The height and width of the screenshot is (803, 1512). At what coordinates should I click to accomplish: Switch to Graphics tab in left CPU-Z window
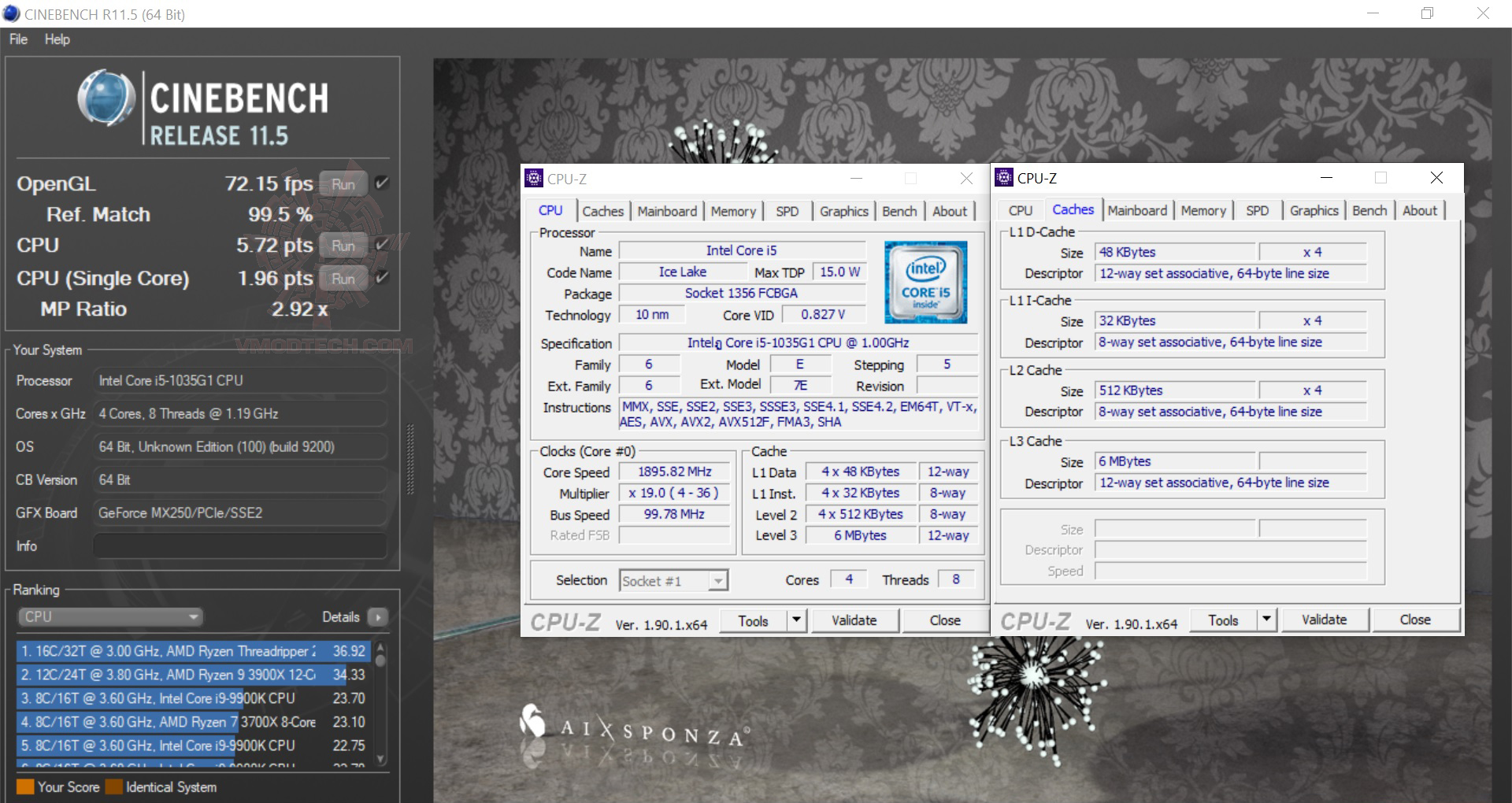pyautogui.click(x=843, y=211)
